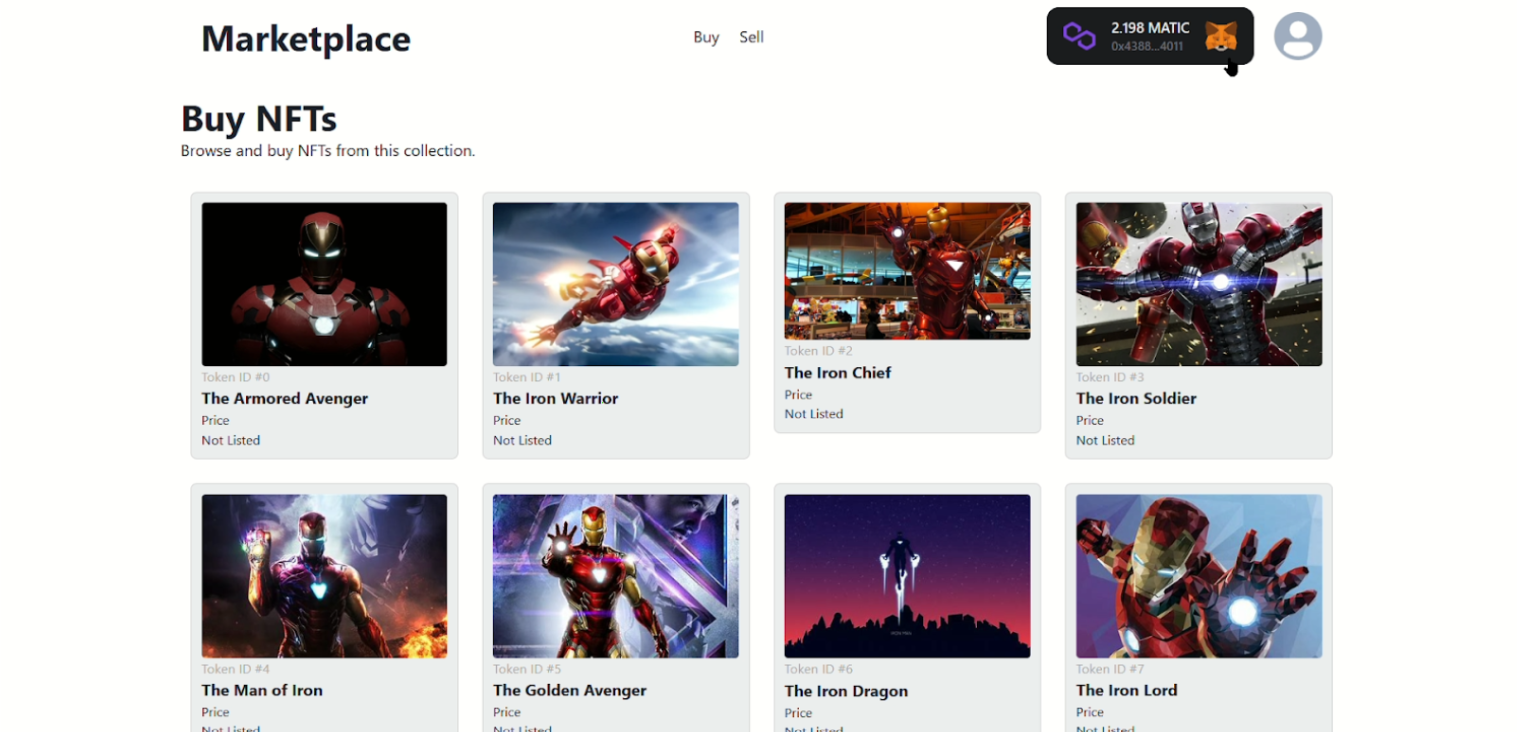
Task: Click The Iron Soldier title
Action: pos(1136,398)
